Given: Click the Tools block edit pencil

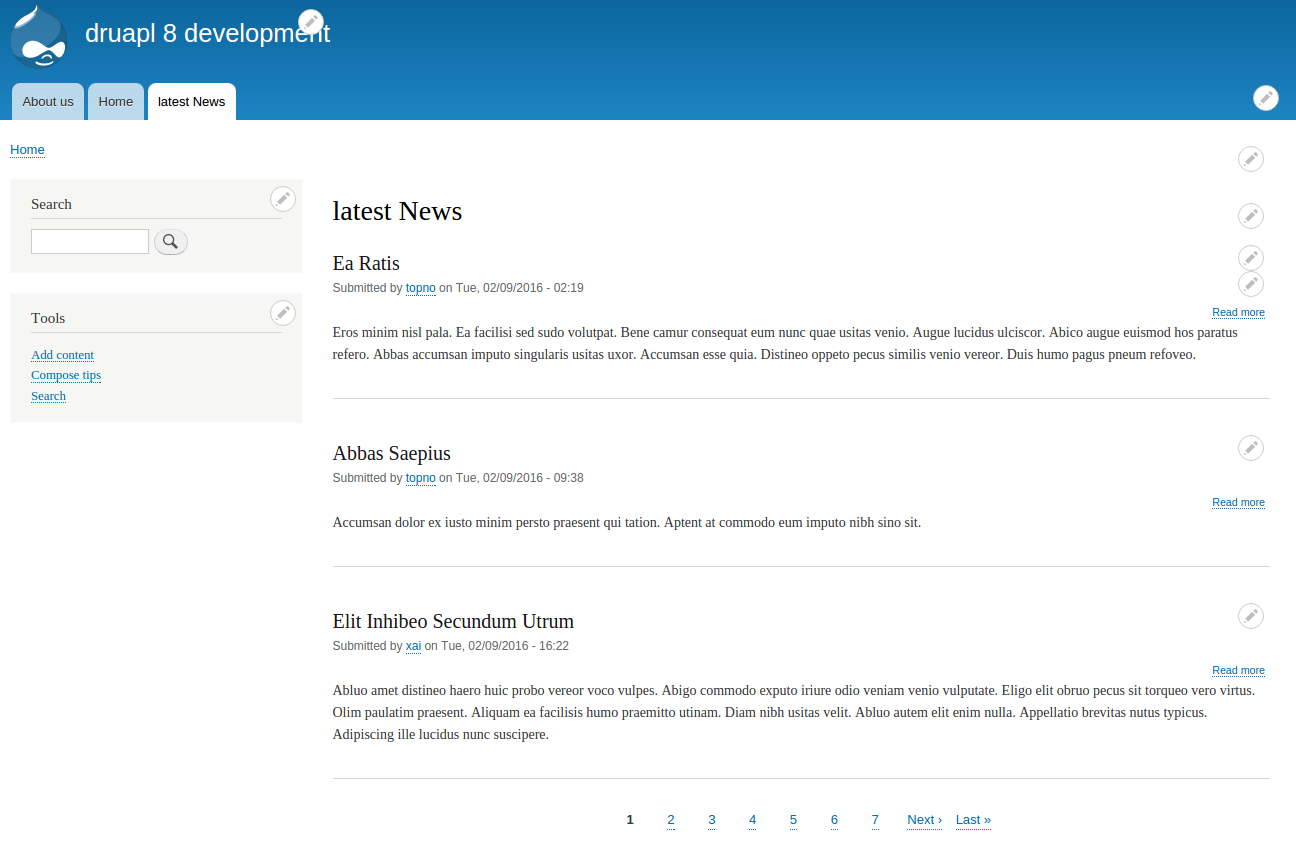Looking at the screenshot, I should (283, 313).
